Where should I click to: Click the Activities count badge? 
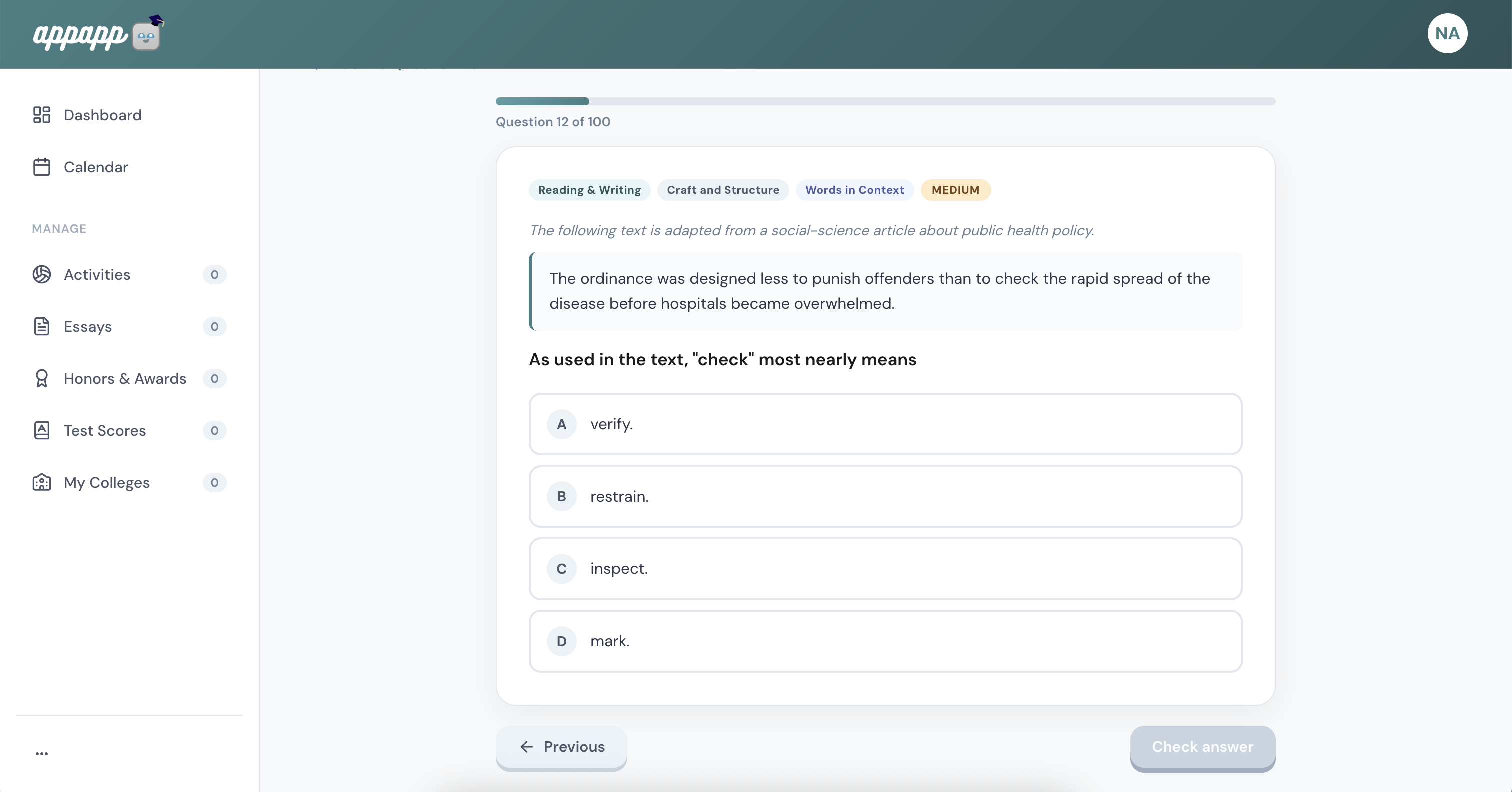(215, 275)
